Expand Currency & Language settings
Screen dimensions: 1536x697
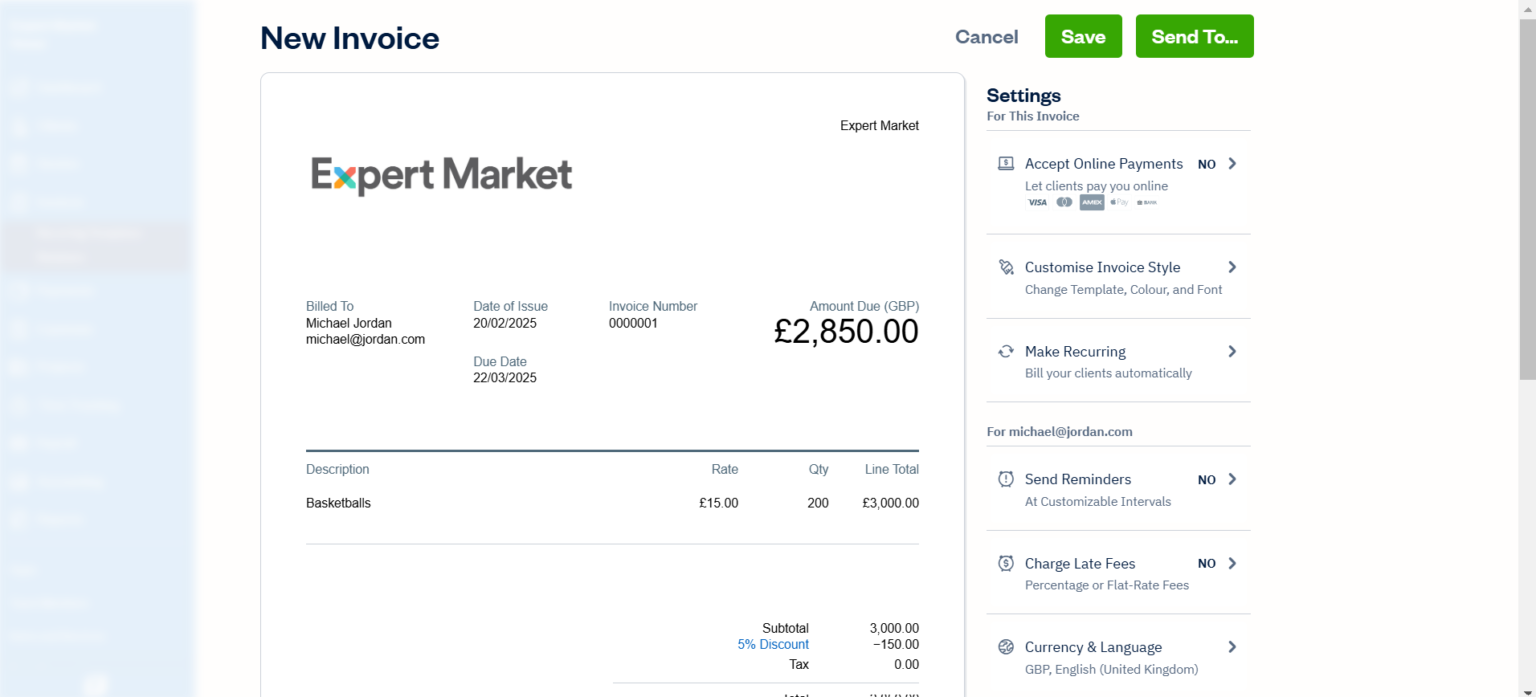(x=1233, y=647)
